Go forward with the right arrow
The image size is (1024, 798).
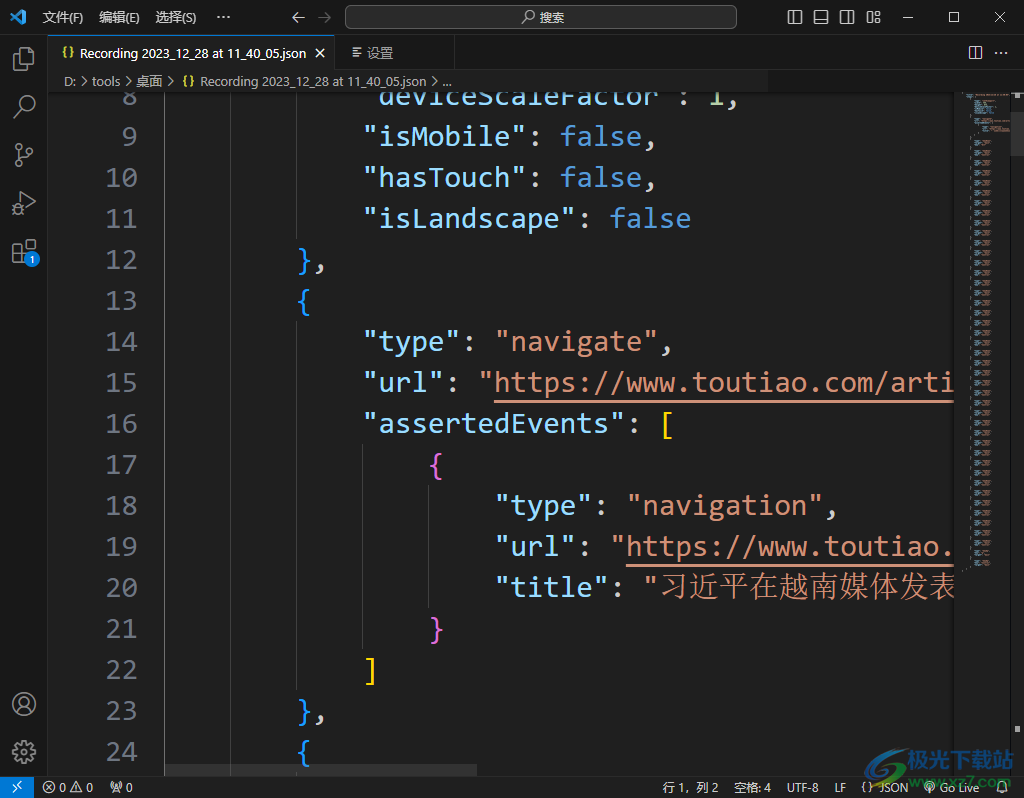click(x=325, y=18)
